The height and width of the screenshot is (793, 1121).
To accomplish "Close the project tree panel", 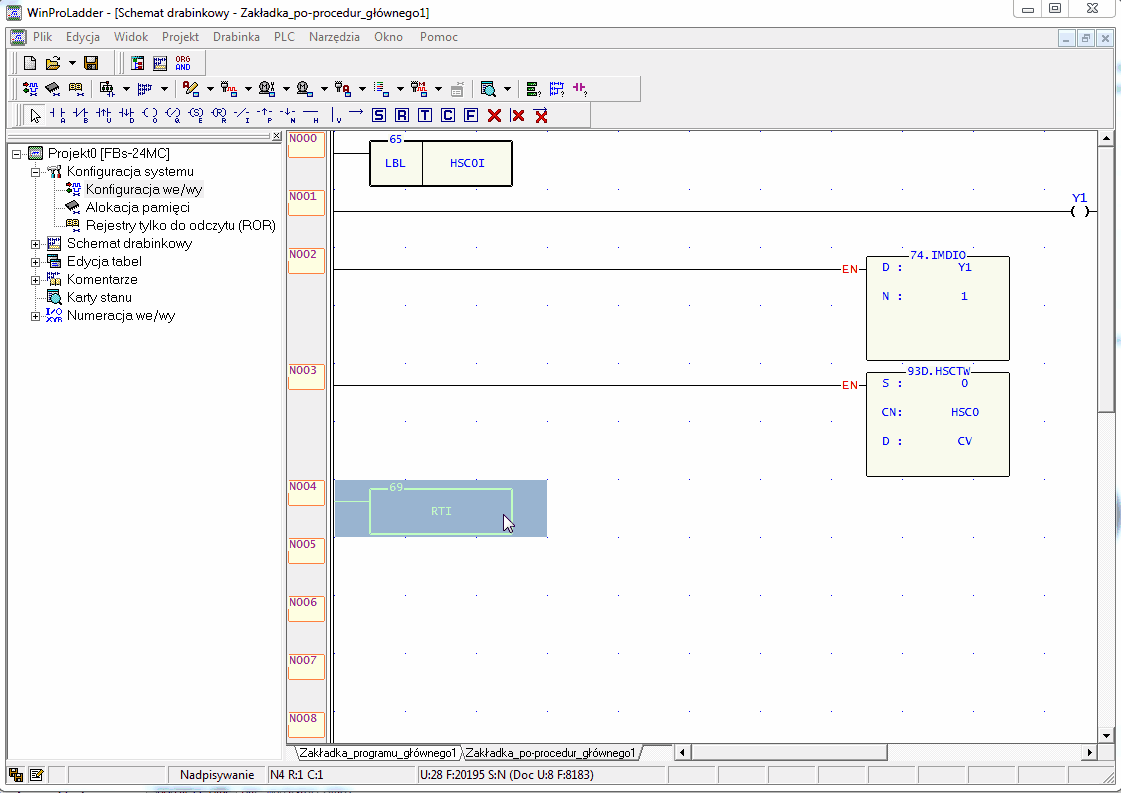I will tap(277, 136).
